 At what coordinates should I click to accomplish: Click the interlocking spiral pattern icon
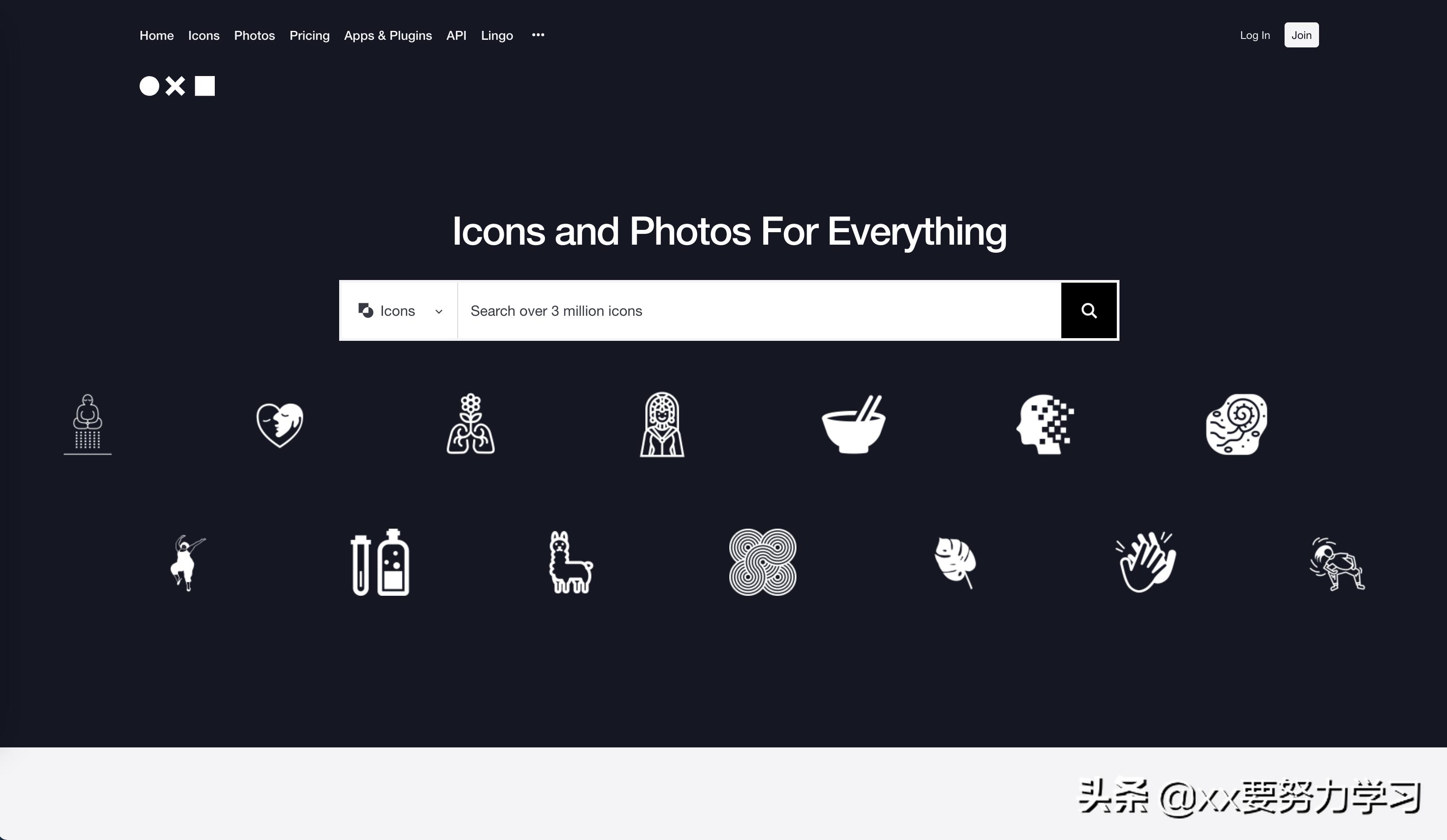tap(762, 562)
